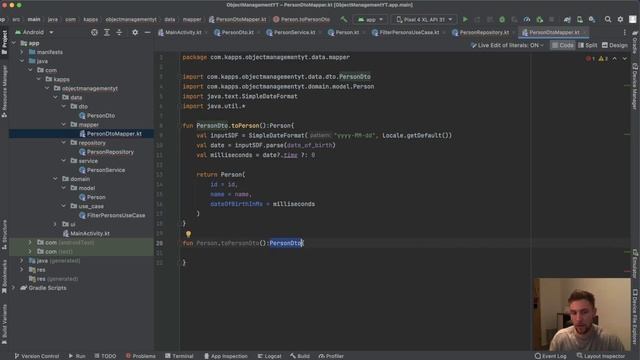640x360 pixels.
Task: Open the bottom Build tool window
Action: (x=300, y=356)
